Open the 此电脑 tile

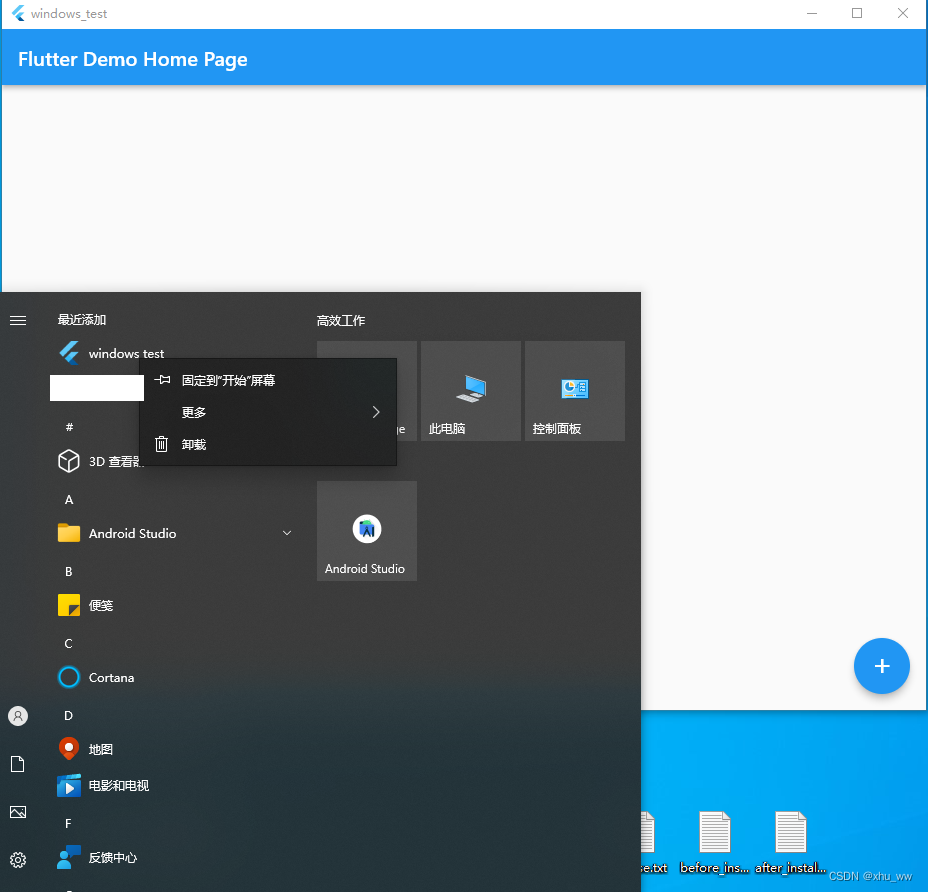(470, 390)
